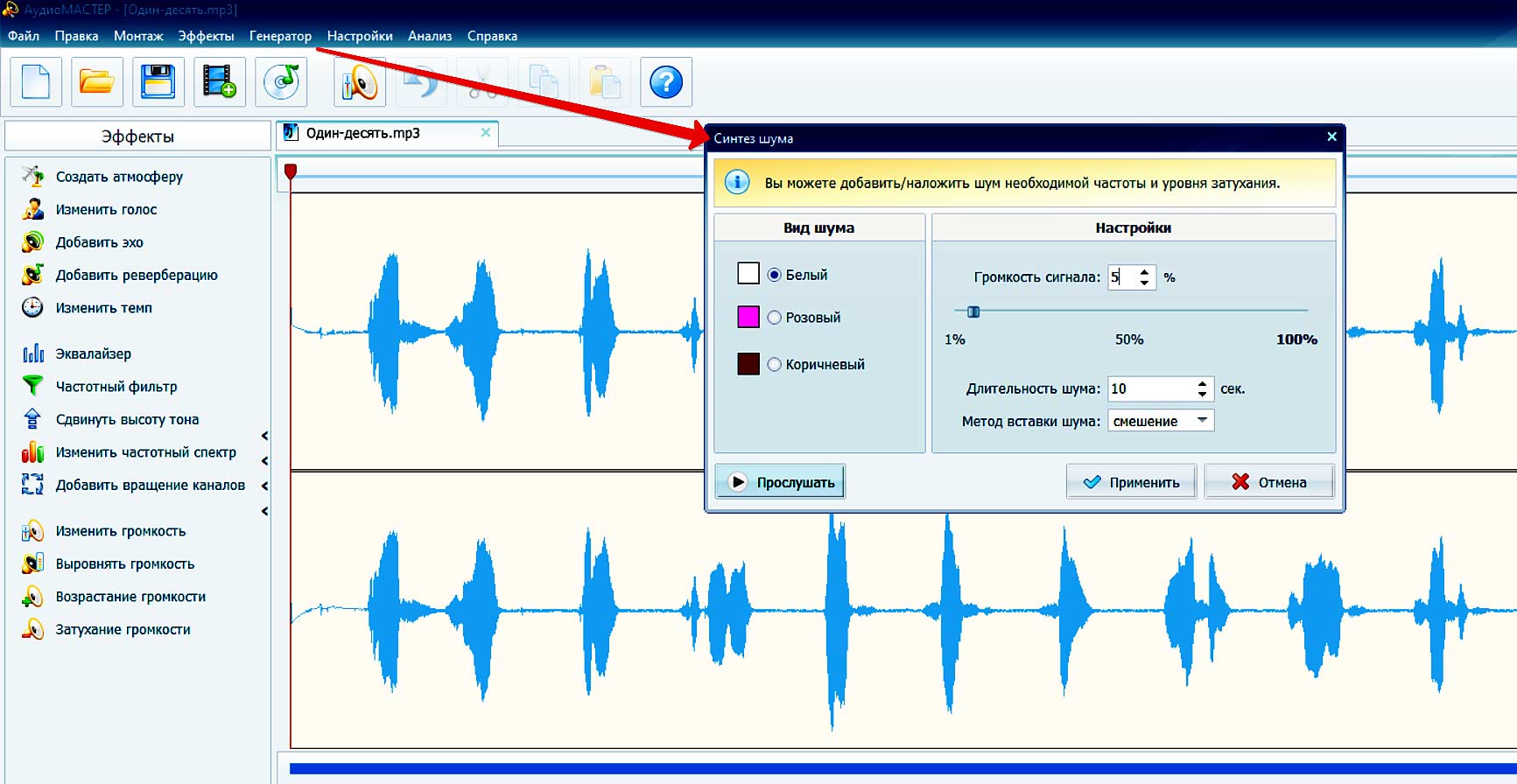Click the white noise color swatch
1517x784 pixels.
pyautogui.click(x=748, y=274)
